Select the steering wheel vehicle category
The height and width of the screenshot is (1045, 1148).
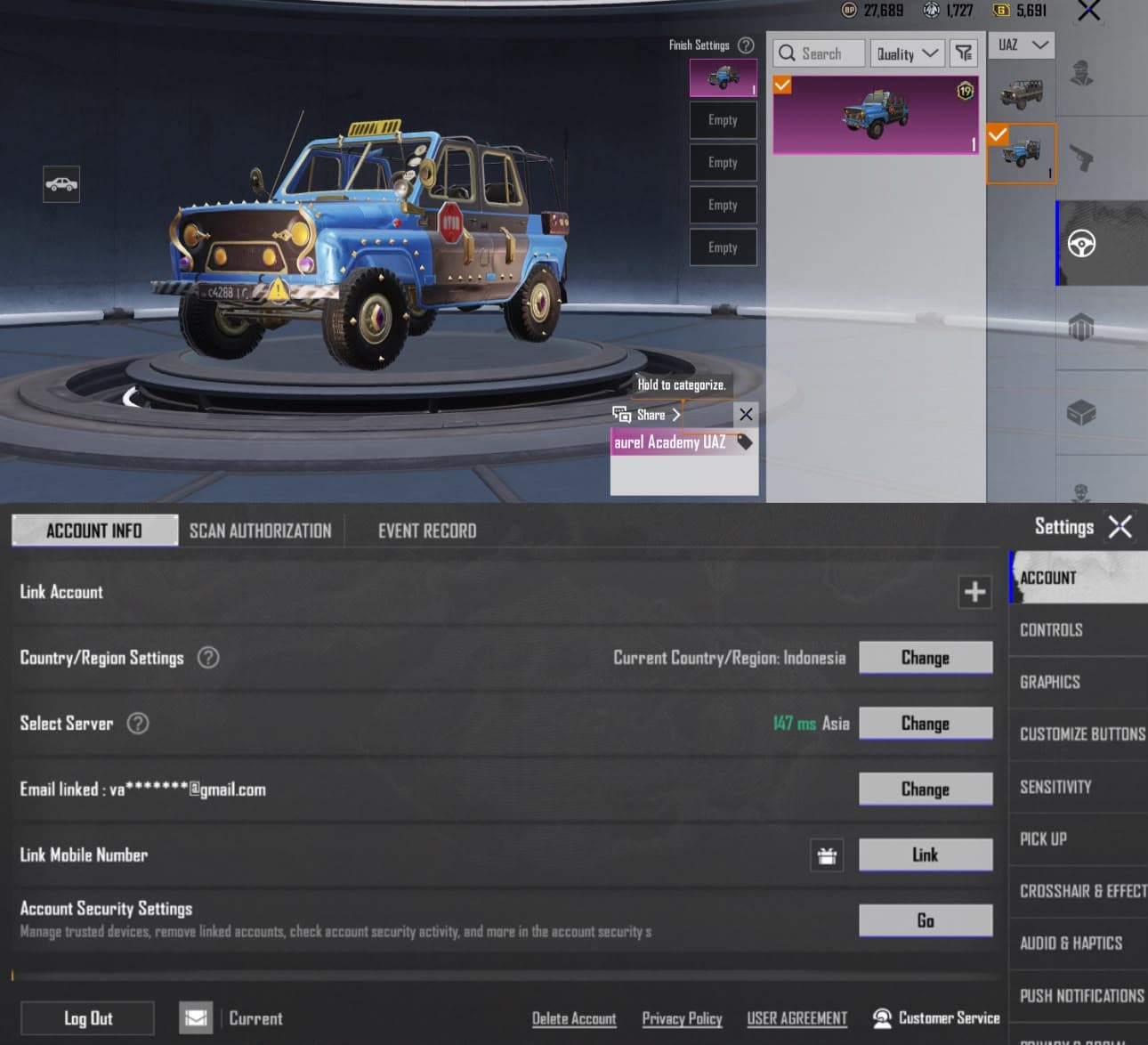(x=1081, y=243)
